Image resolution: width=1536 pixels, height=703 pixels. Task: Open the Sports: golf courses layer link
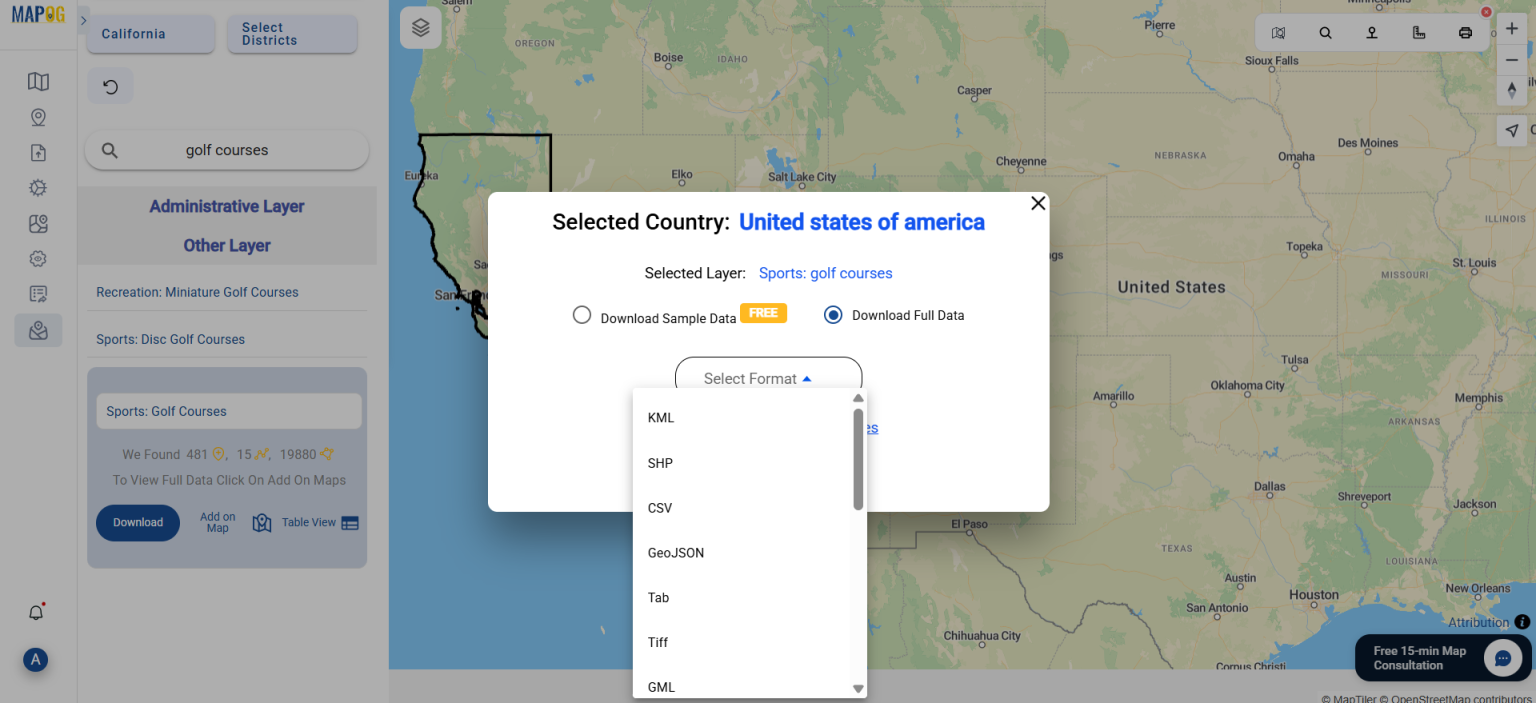point(825,272)
